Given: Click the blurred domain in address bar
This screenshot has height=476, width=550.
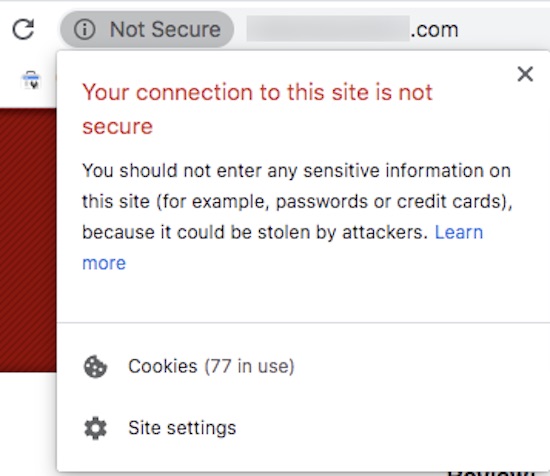Looking at the screenshot, I should point(328,29).
